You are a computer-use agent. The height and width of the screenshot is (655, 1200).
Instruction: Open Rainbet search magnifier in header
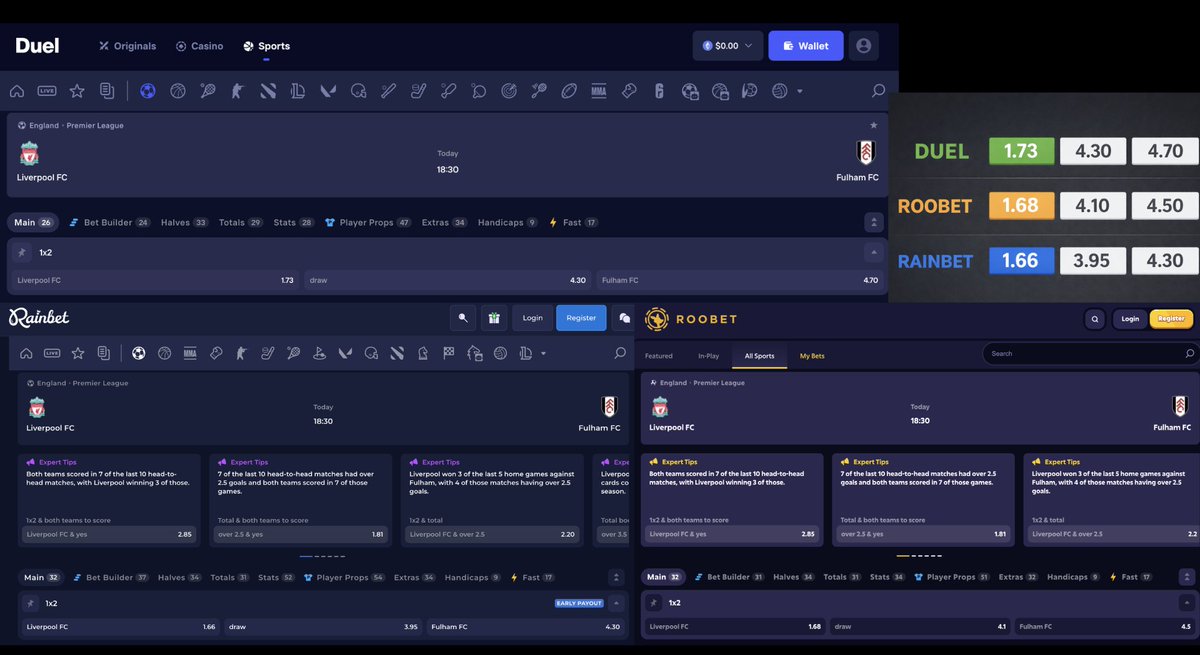463,318
